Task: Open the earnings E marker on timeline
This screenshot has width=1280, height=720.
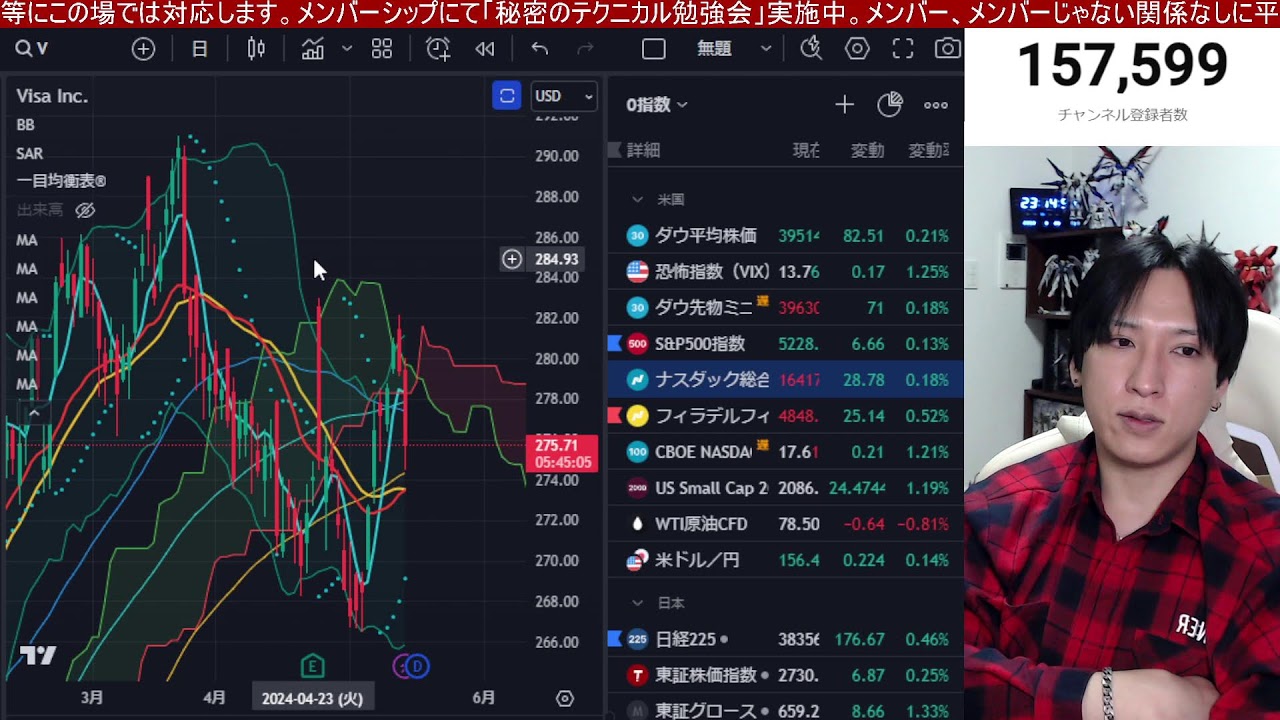Action: pyautogui.click(x=312, y=666)
